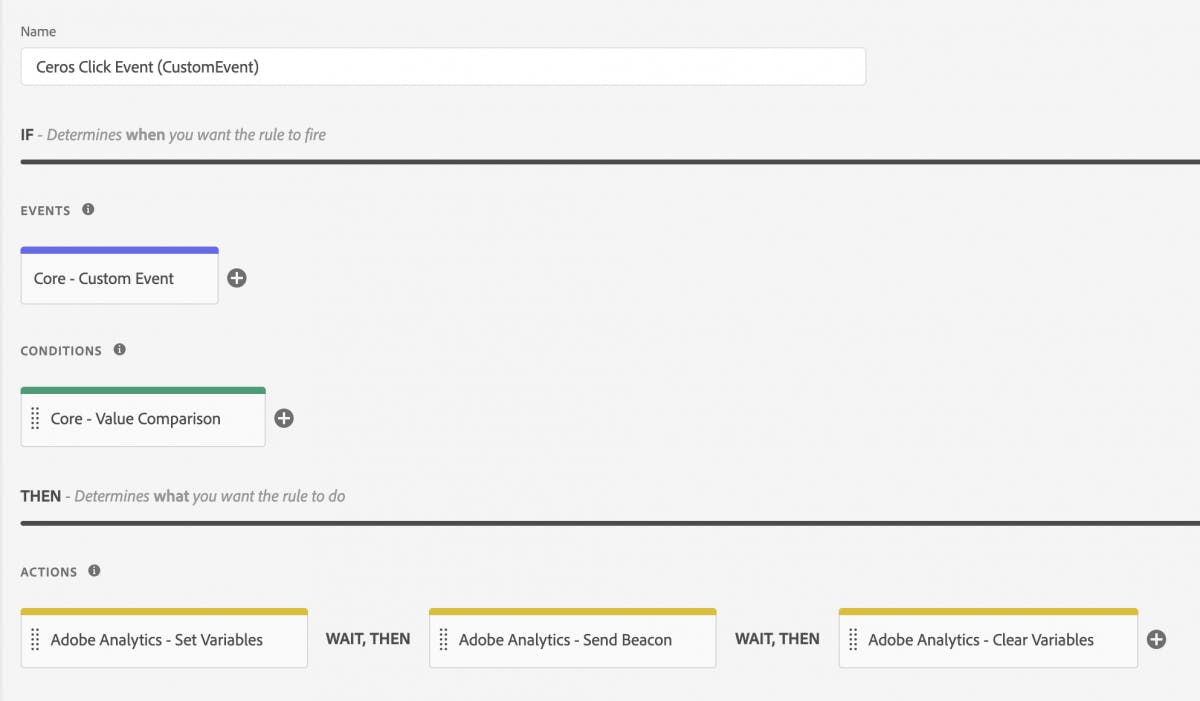
Task: Click inside the rule Name field
Action: click(x=442, y=67)
